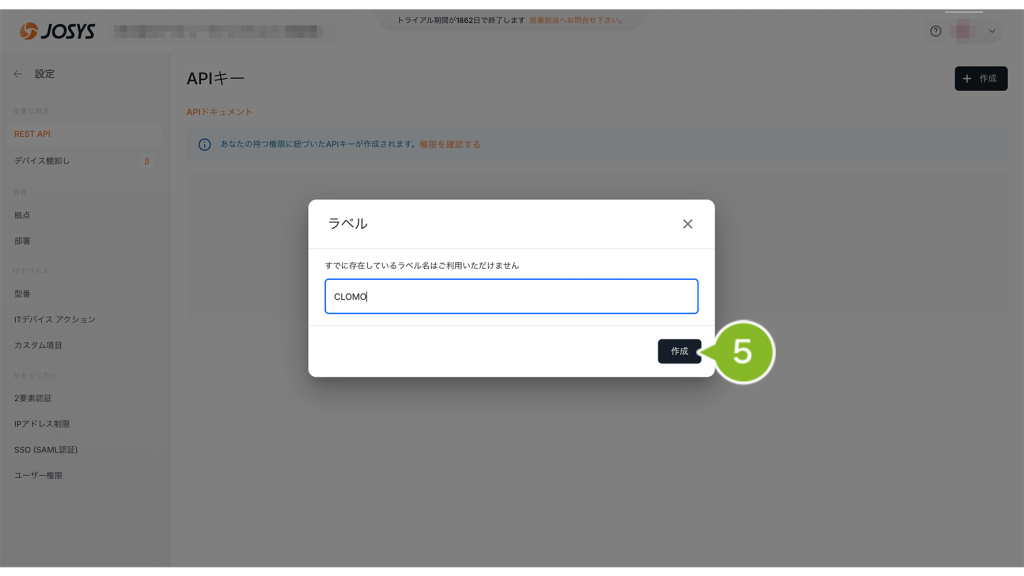Select REST API in the sidebar

(x=32, y=134)
